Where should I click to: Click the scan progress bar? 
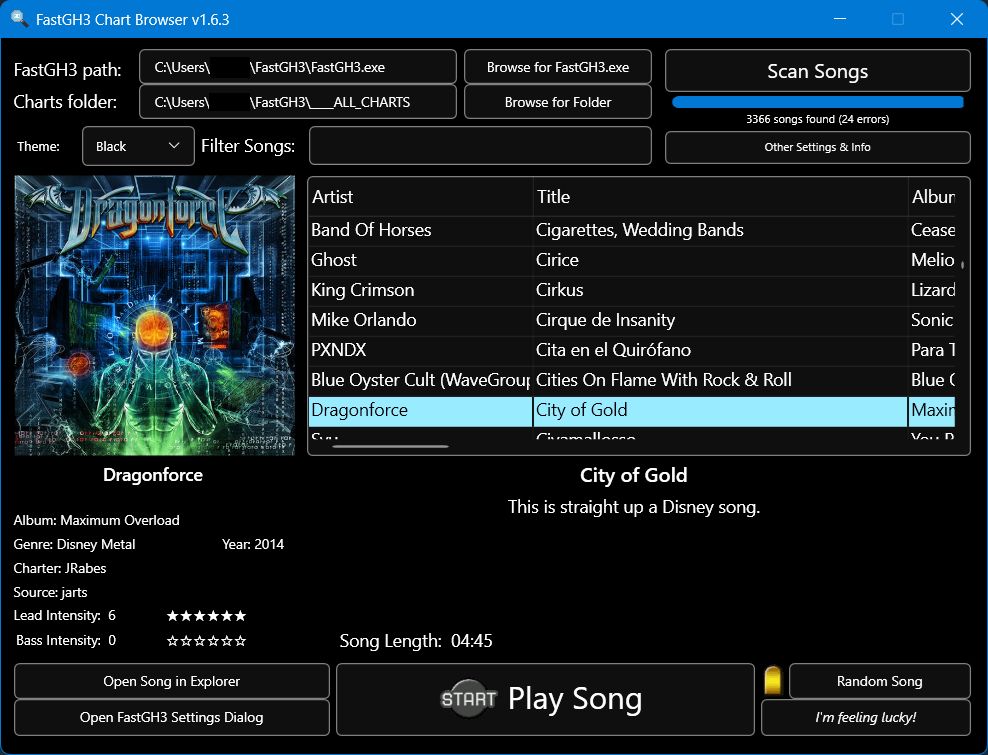[817, 101]
